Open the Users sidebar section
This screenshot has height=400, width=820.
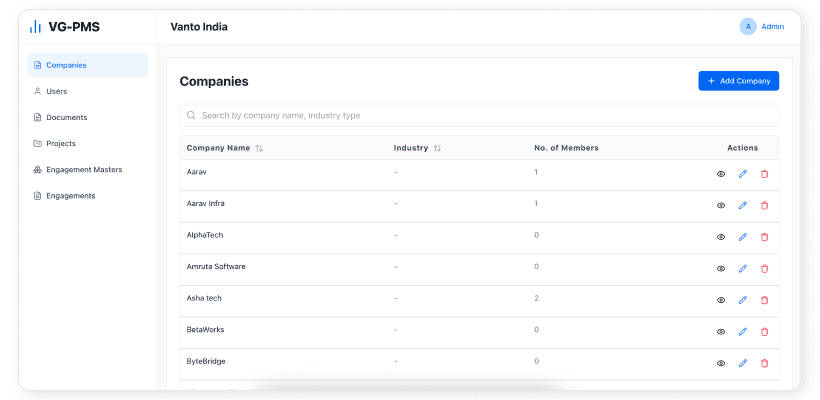pyautogui.click(x=57, y=91)
